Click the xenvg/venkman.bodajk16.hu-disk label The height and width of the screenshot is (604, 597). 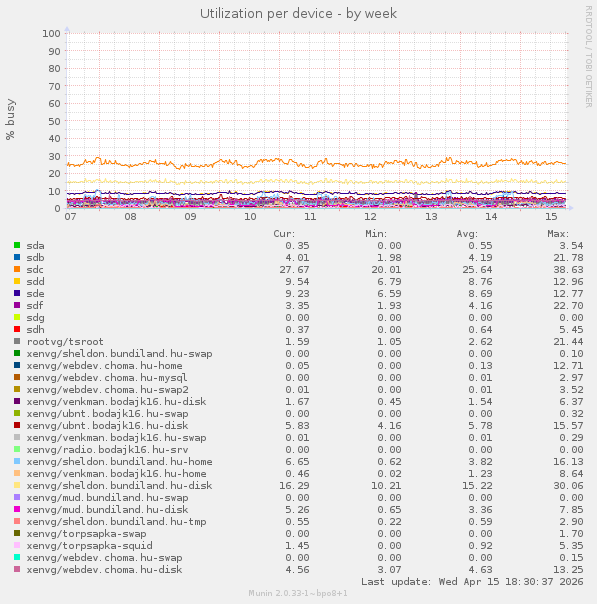click(116, 402)
